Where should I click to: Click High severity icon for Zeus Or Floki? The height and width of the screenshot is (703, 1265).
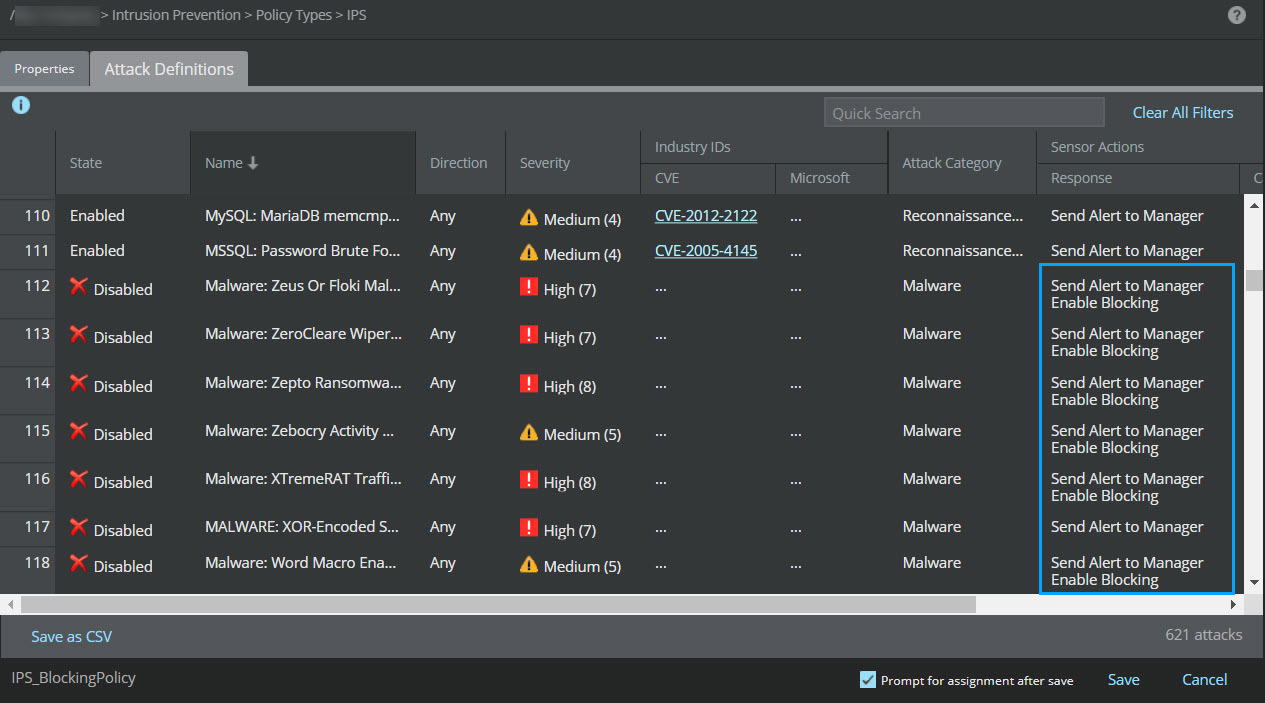(x=529, y=288)
